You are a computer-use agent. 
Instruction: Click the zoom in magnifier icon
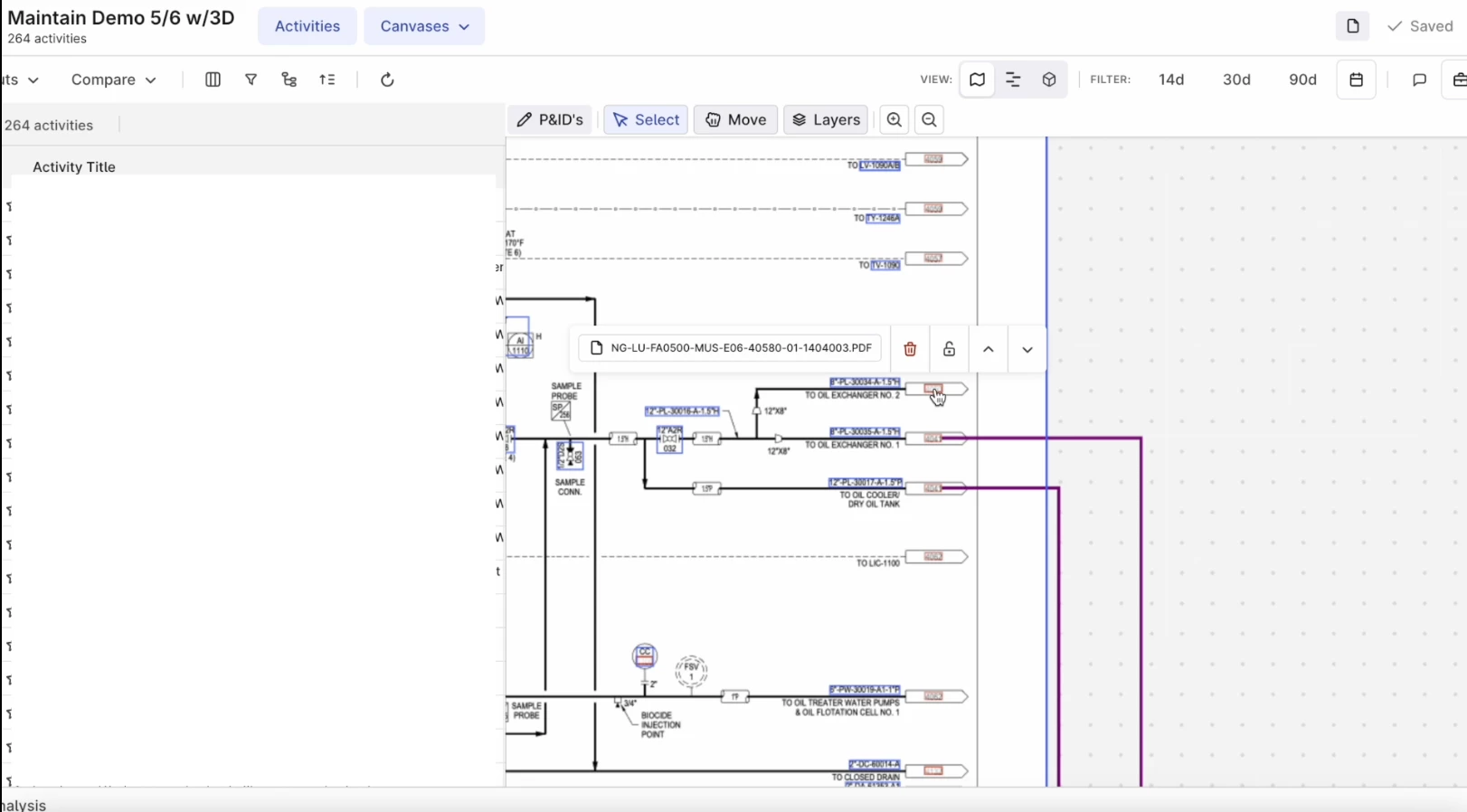coord(894,119)
